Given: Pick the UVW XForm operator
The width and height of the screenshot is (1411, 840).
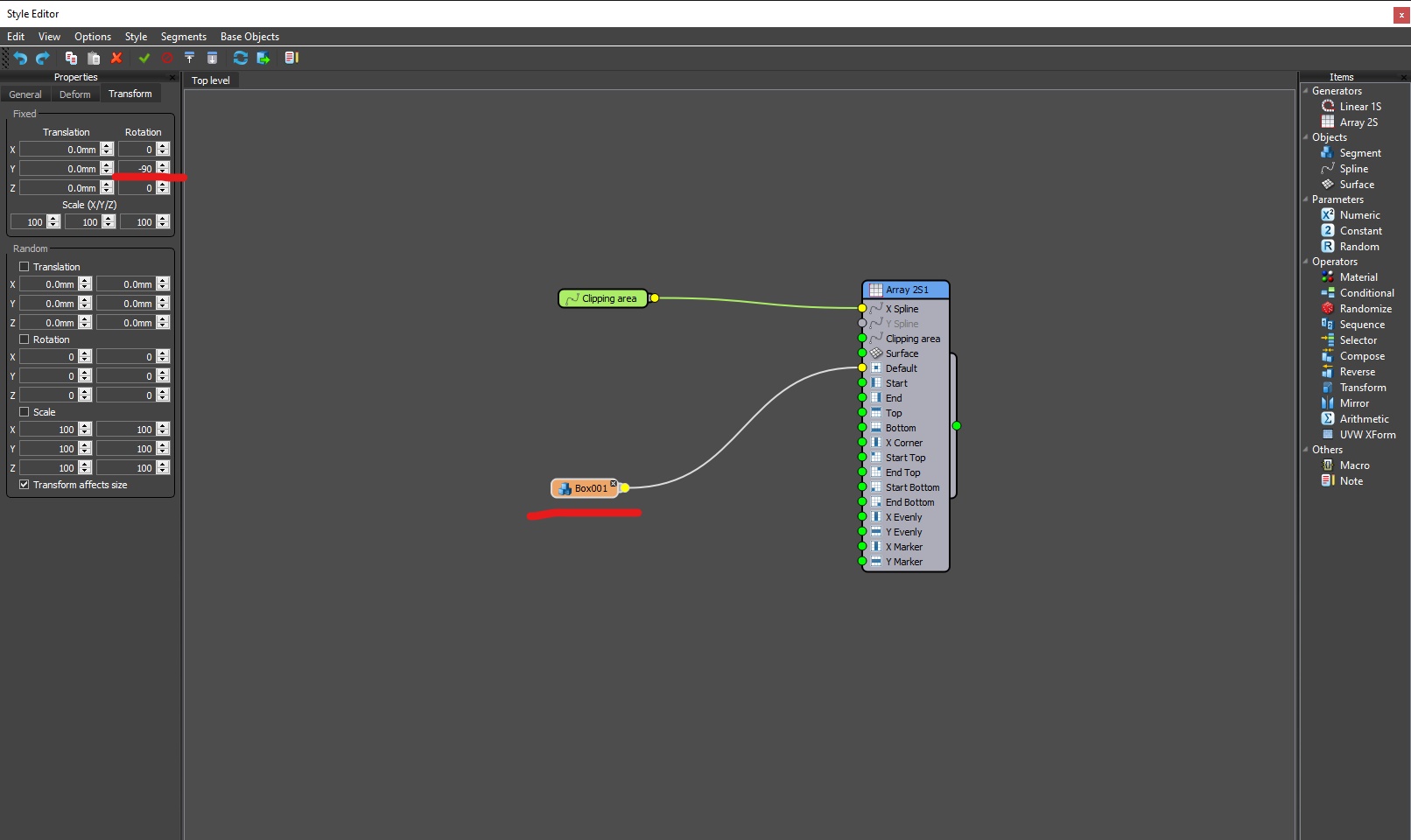Looking at the screenshot, I should (x=1366, y=435).
